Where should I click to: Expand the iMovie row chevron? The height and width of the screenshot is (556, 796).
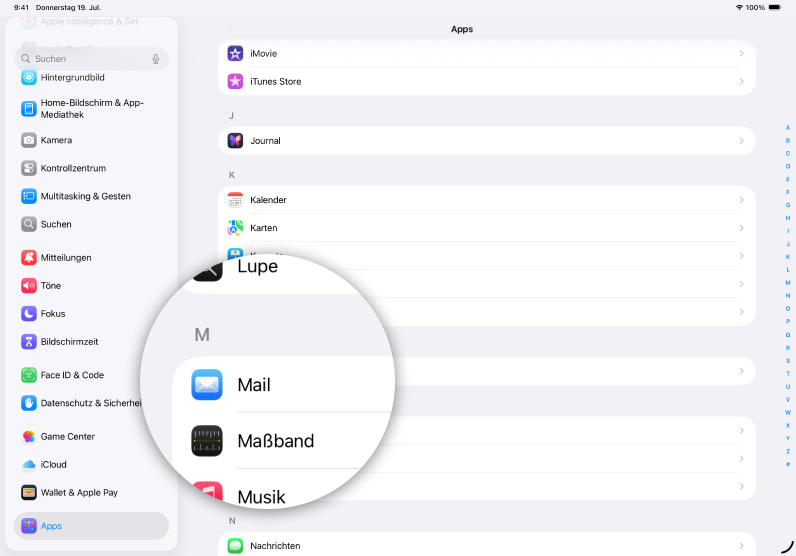click(741, 53)
